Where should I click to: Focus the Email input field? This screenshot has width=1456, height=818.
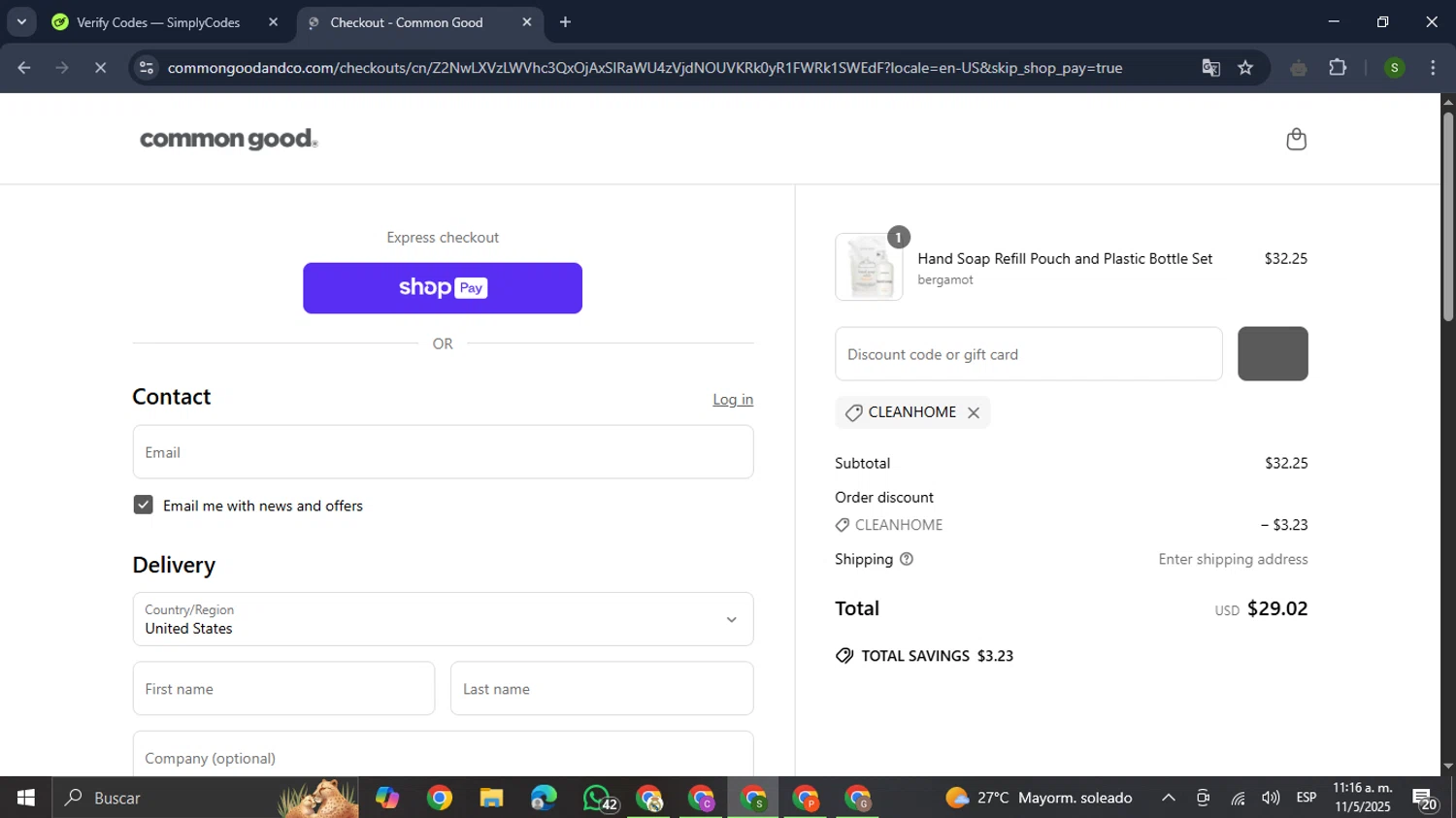(x=443, y=452)
